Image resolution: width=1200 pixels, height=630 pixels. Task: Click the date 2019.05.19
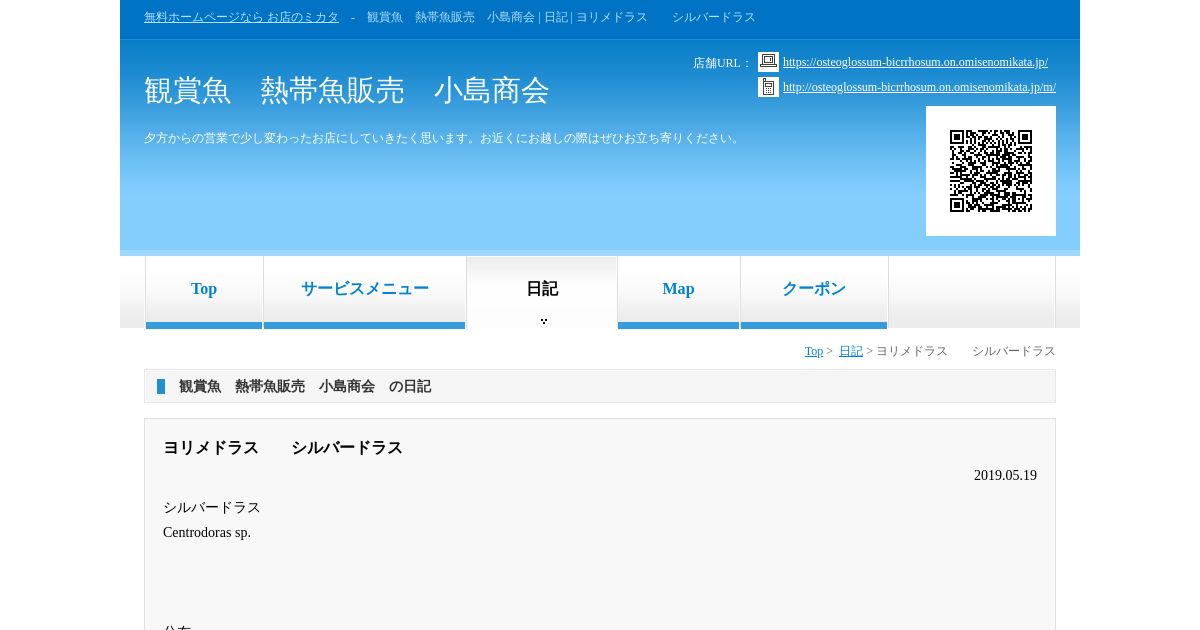click(x=1005, y=476)
